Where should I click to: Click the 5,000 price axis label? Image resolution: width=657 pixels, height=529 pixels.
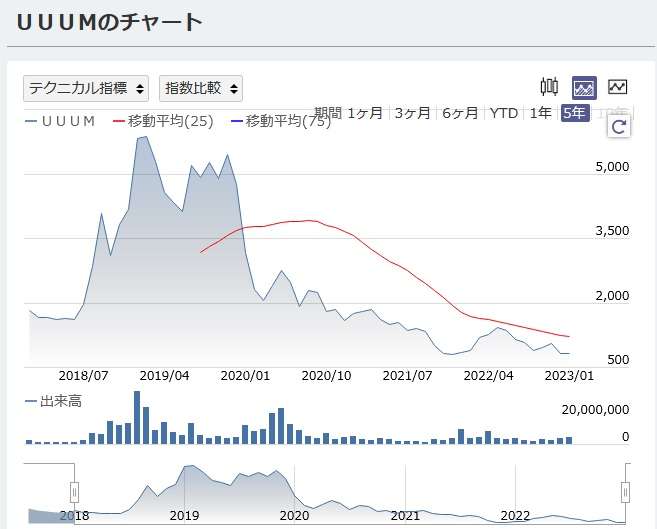(x=612, y=167)
